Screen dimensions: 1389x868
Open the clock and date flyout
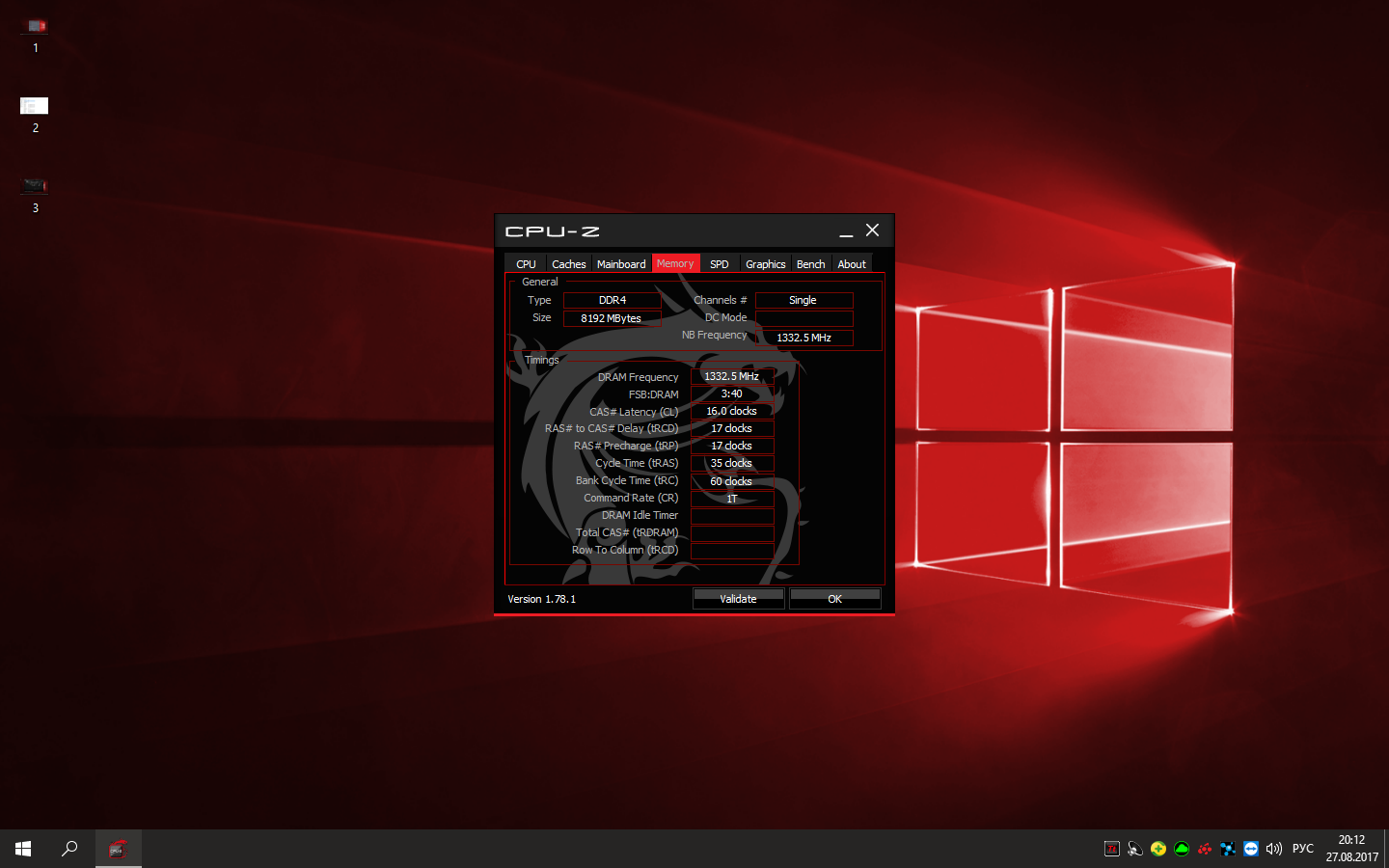click(x=1351, y=849)
